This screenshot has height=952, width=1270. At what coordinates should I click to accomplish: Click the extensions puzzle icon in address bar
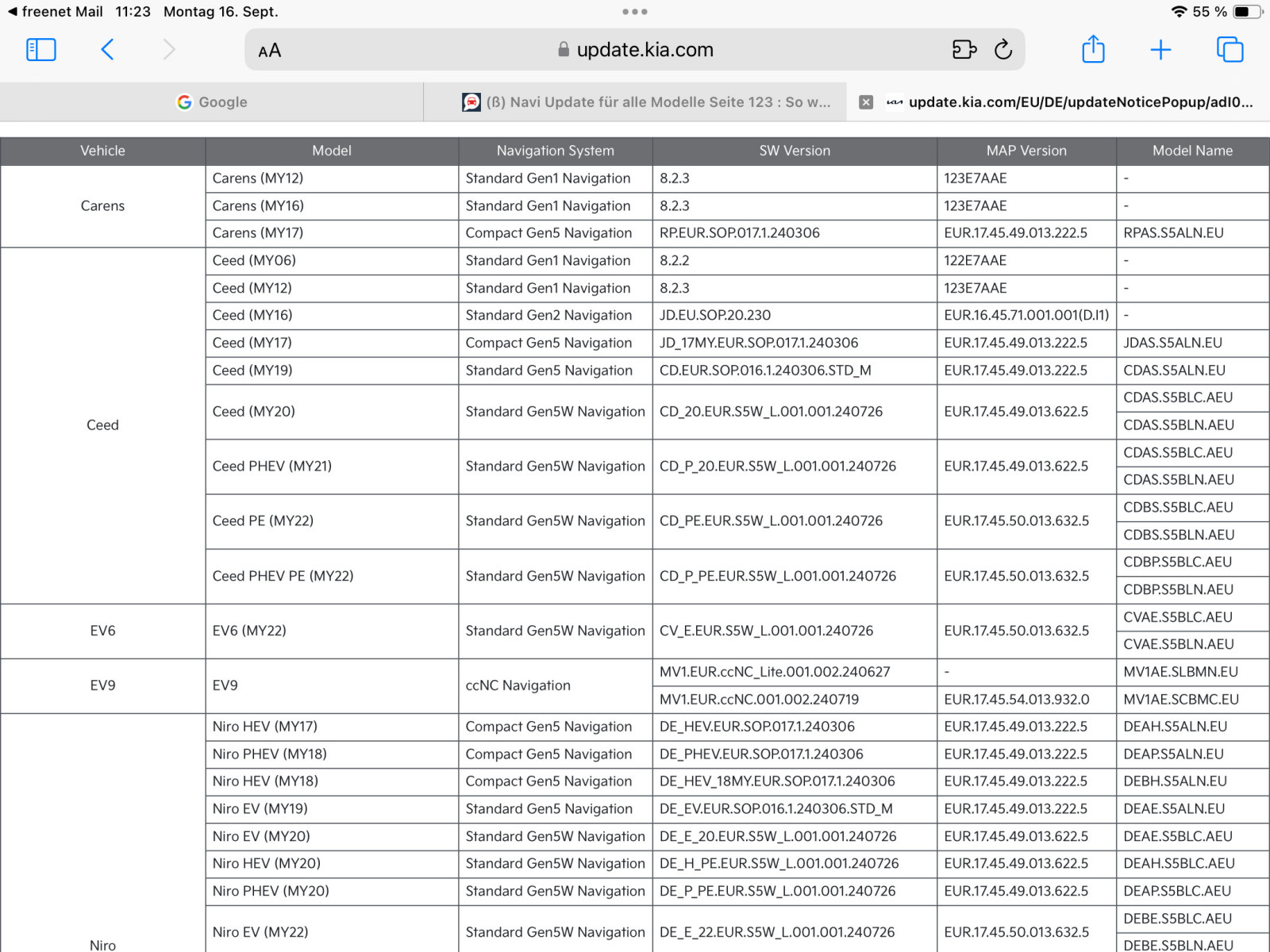click(x=964, y=50)
